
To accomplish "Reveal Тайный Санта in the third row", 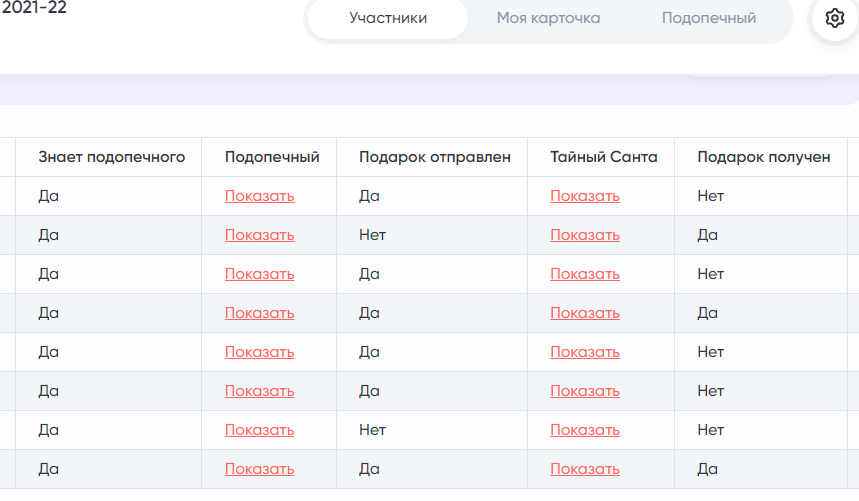I will point(585,274).
